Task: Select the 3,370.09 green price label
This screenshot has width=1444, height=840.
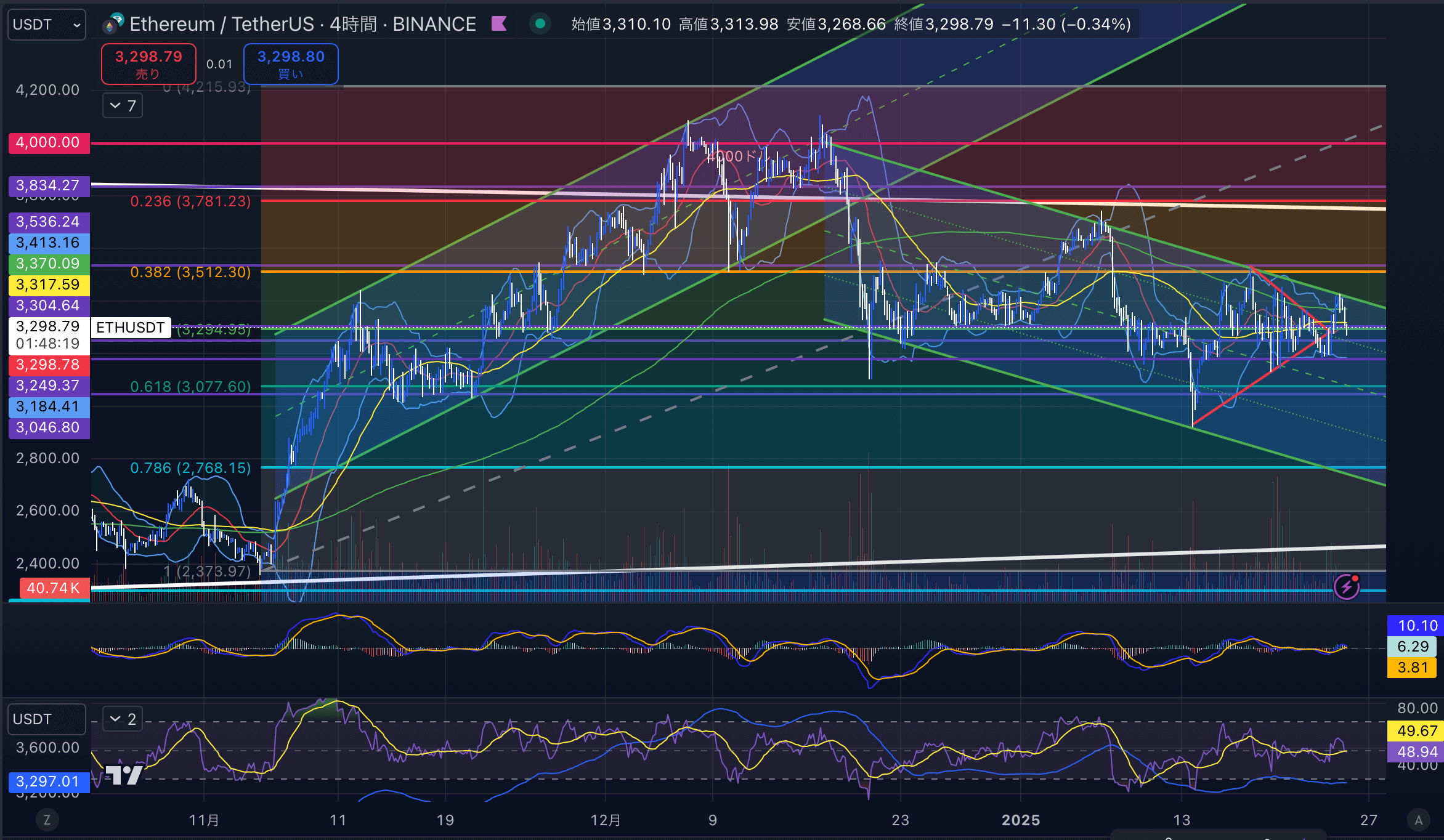Action: (x=49, y=264)
